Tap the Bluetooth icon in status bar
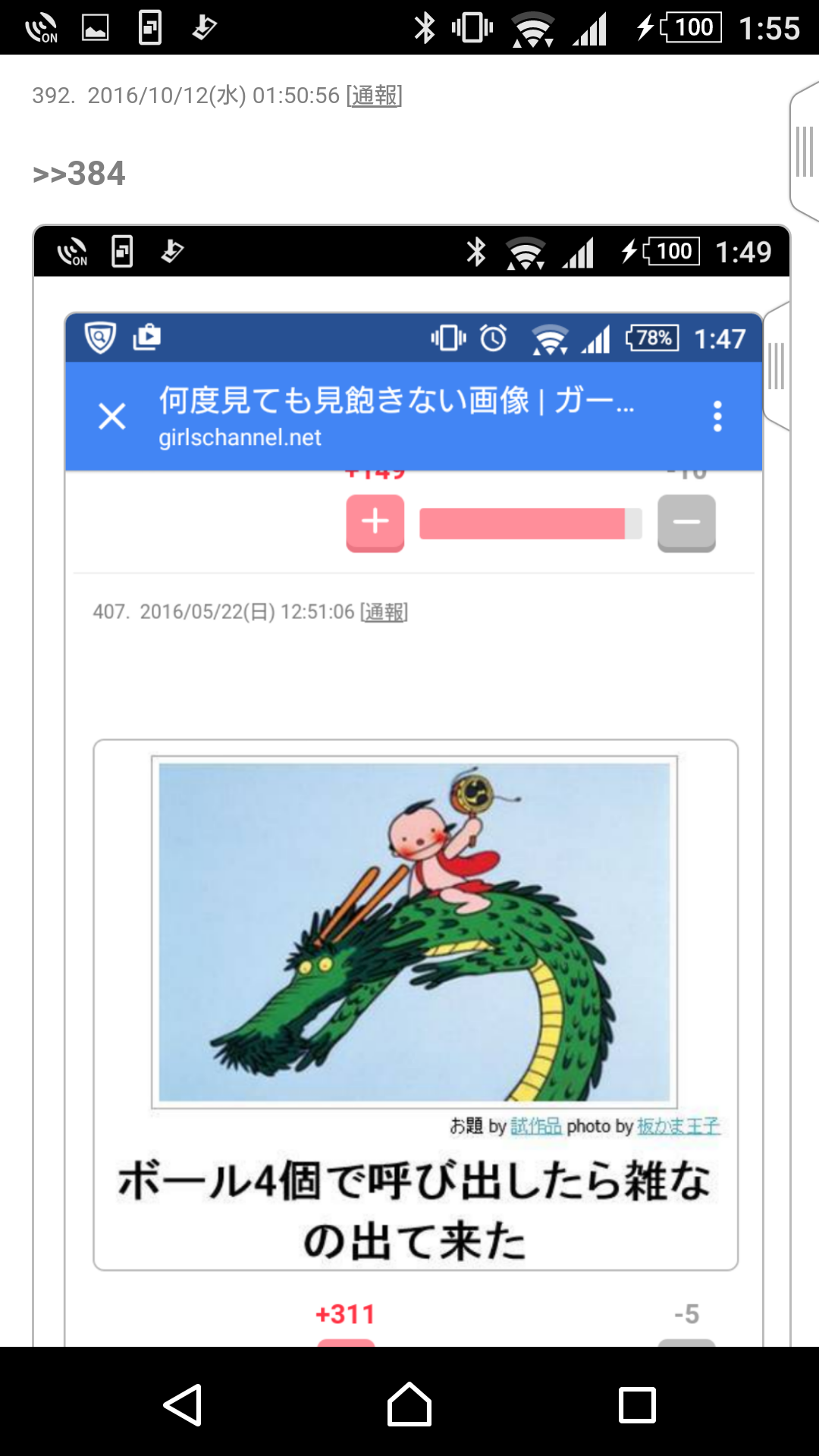Screen dimensions: 819x1456 425,28
